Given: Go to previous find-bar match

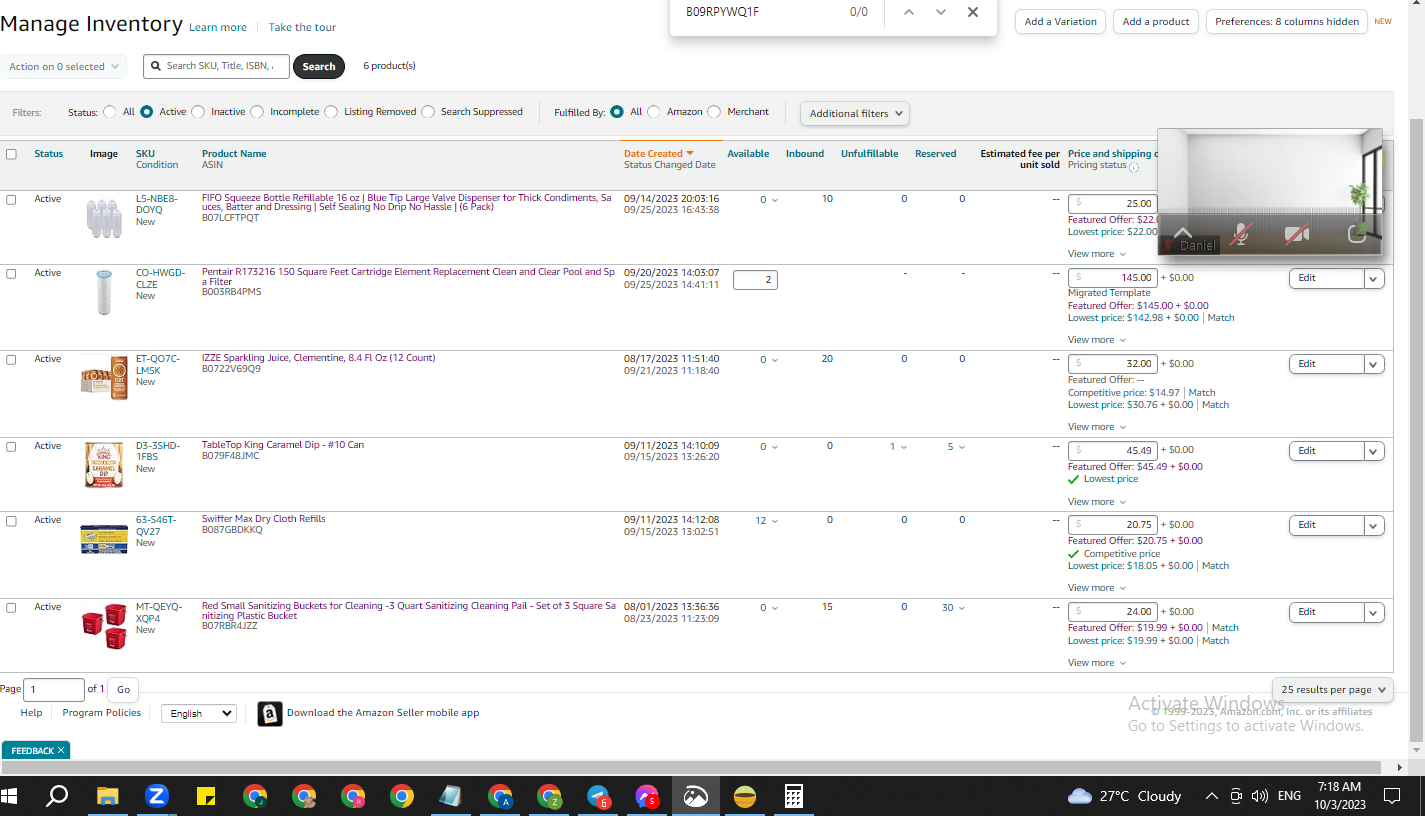Looking at the screenshot, I should click(908, 12).
